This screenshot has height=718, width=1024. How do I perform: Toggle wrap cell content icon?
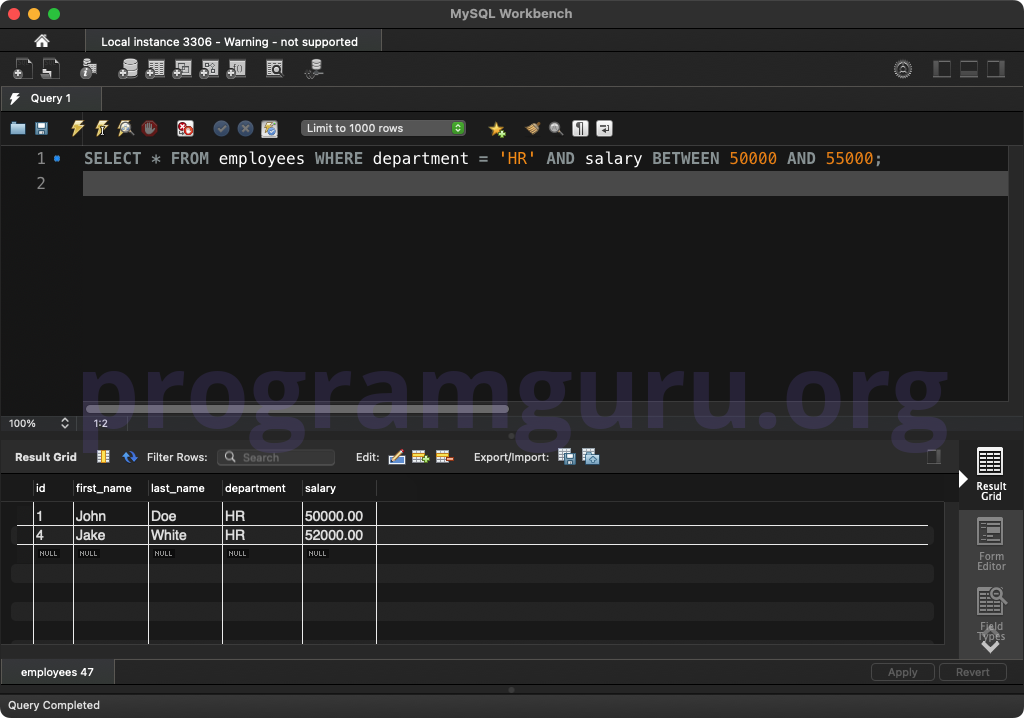(103, 457)
